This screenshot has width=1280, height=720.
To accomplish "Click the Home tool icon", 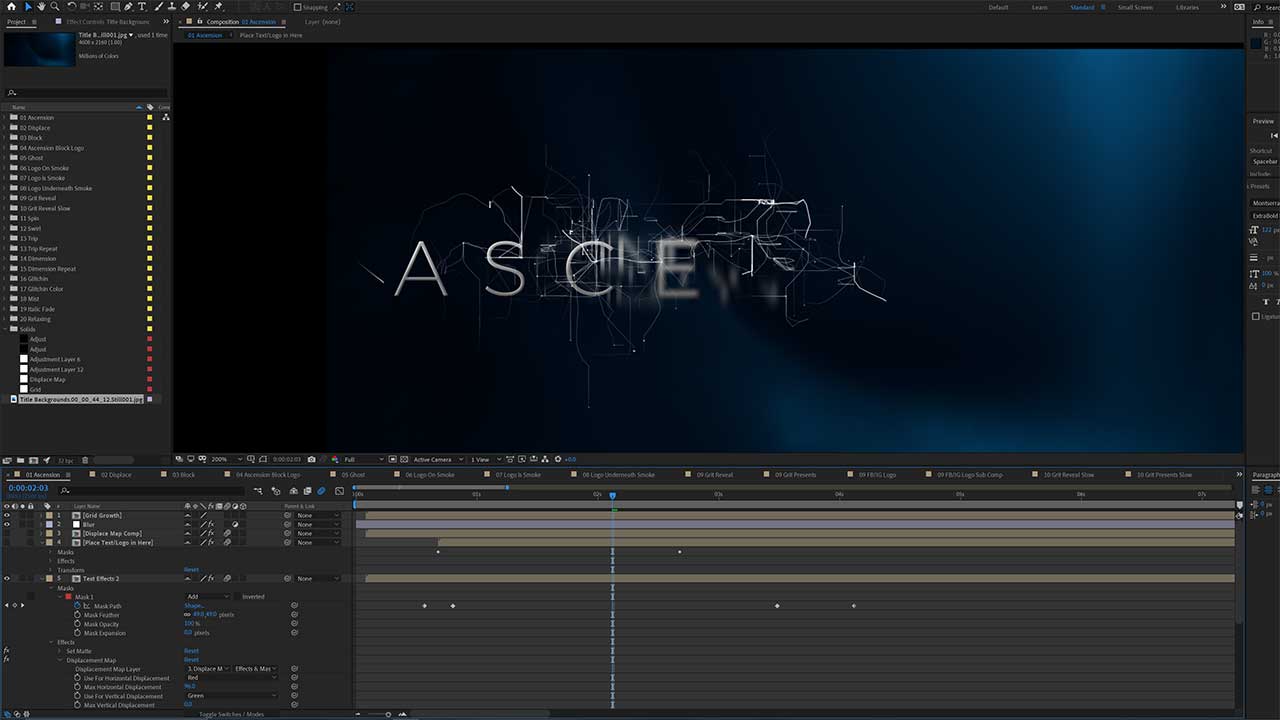I will [x=11, y=7].
